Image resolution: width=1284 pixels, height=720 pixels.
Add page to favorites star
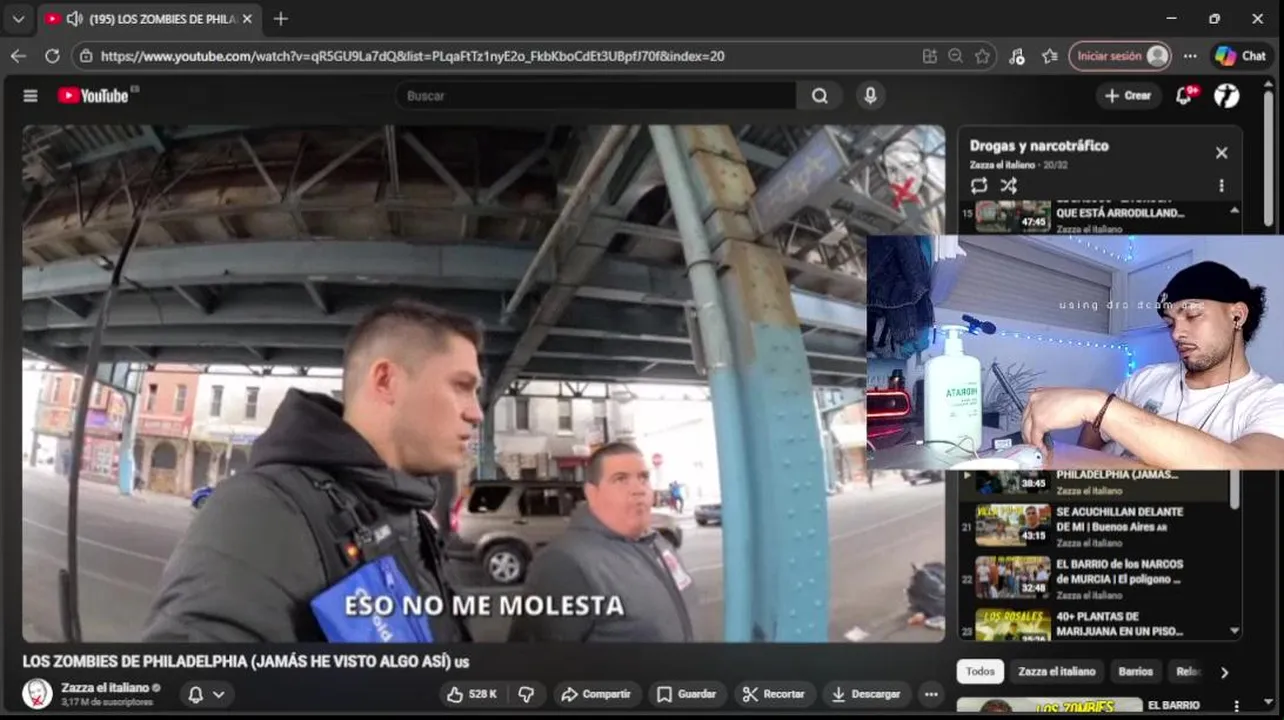pyautogui.click(x=982, y=56)
